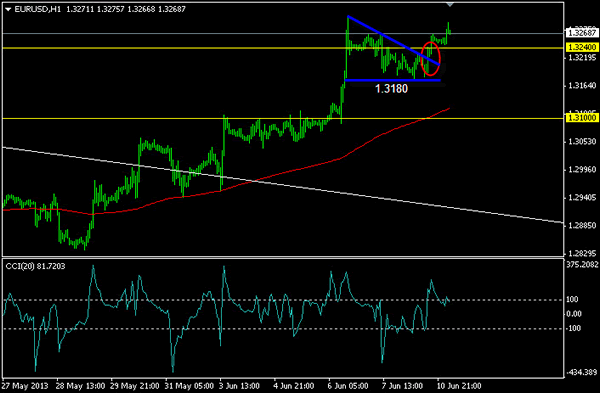The image size is (600, 393).
Task: Click the 27 May 2013 date label
Action: (x=25, y=386)
